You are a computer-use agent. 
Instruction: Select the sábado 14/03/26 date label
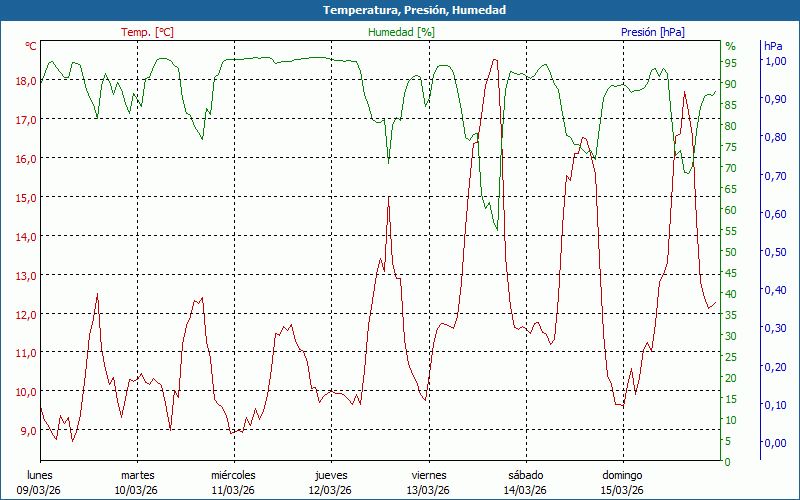pyautogui.click(x=526, y=483)
